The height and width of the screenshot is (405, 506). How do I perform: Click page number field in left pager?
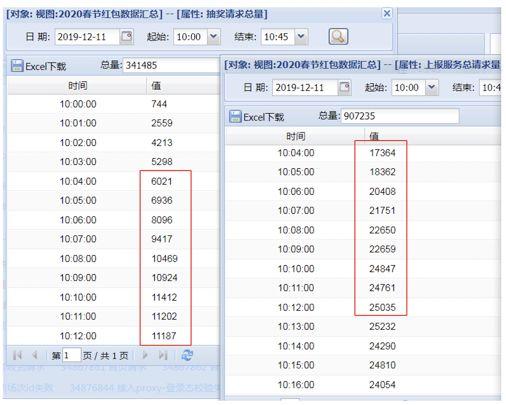coord(71,356)
